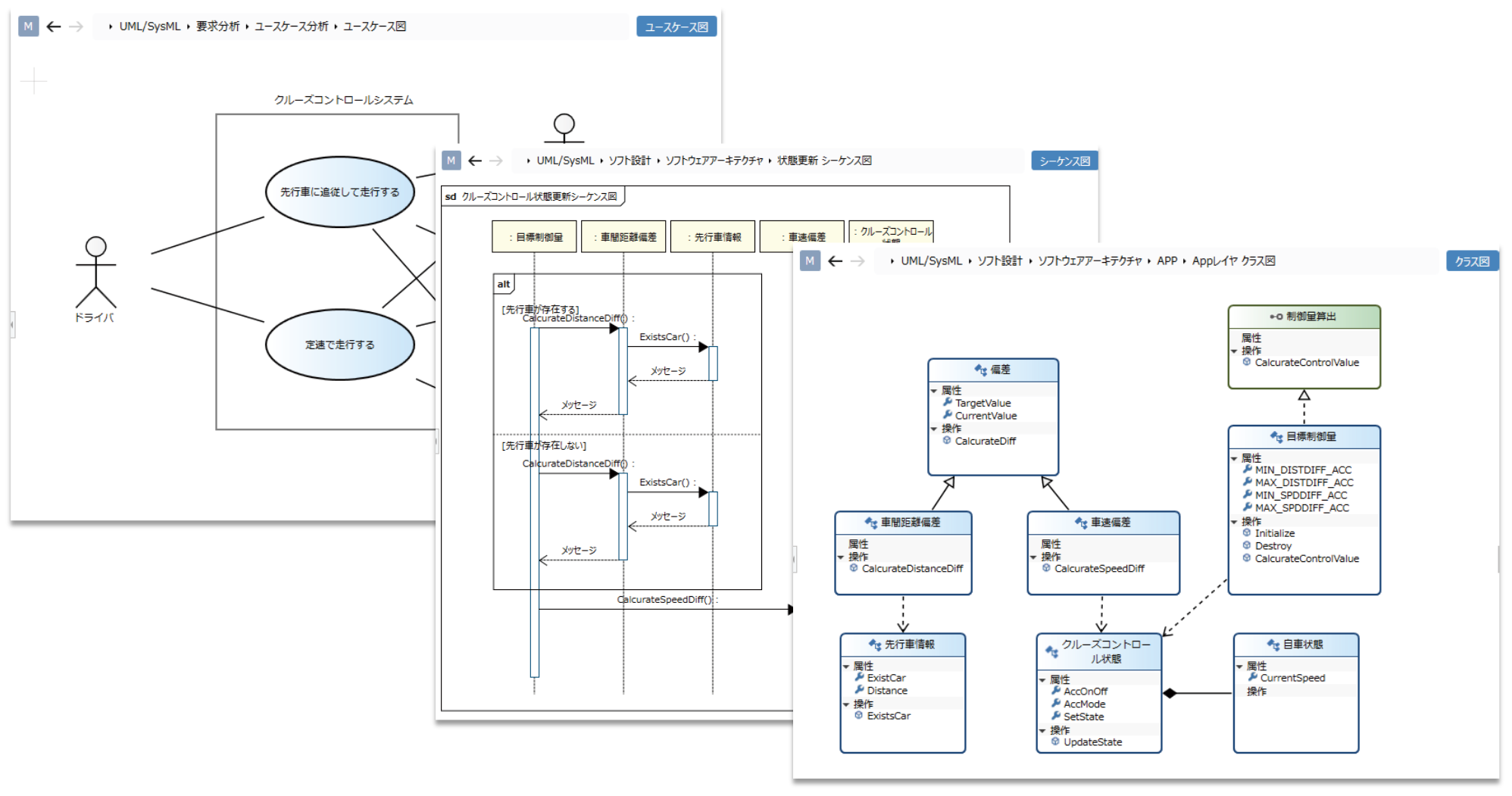The height and width of the screenshot is (796, 1512).
Task: Click the sd クルーズコントロール状態更新シーケンス図 frame label
Action: (x=533, y=196)
